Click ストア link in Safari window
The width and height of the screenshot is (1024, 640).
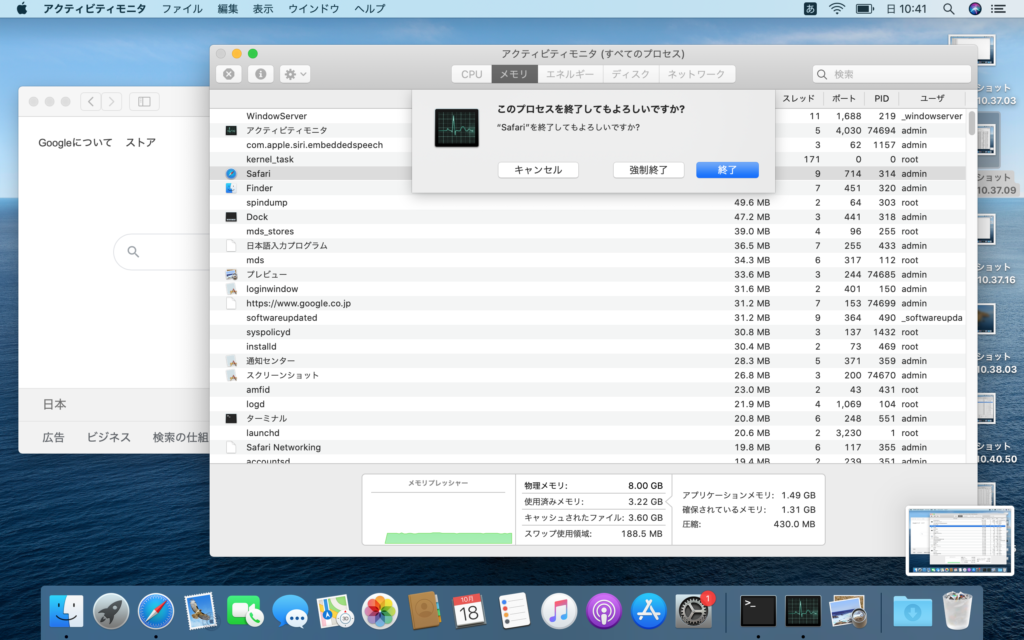[x=140, y=142]
